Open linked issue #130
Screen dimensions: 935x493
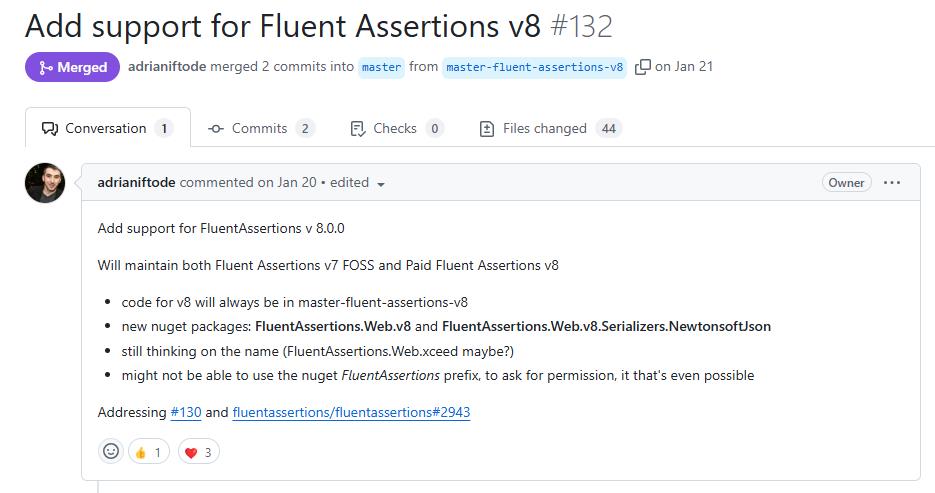(185, 412)
